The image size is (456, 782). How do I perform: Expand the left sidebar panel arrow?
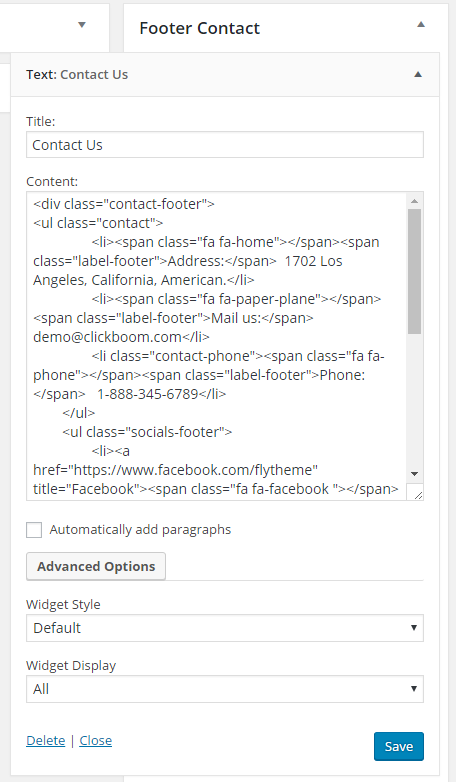(x=82, y=25)
